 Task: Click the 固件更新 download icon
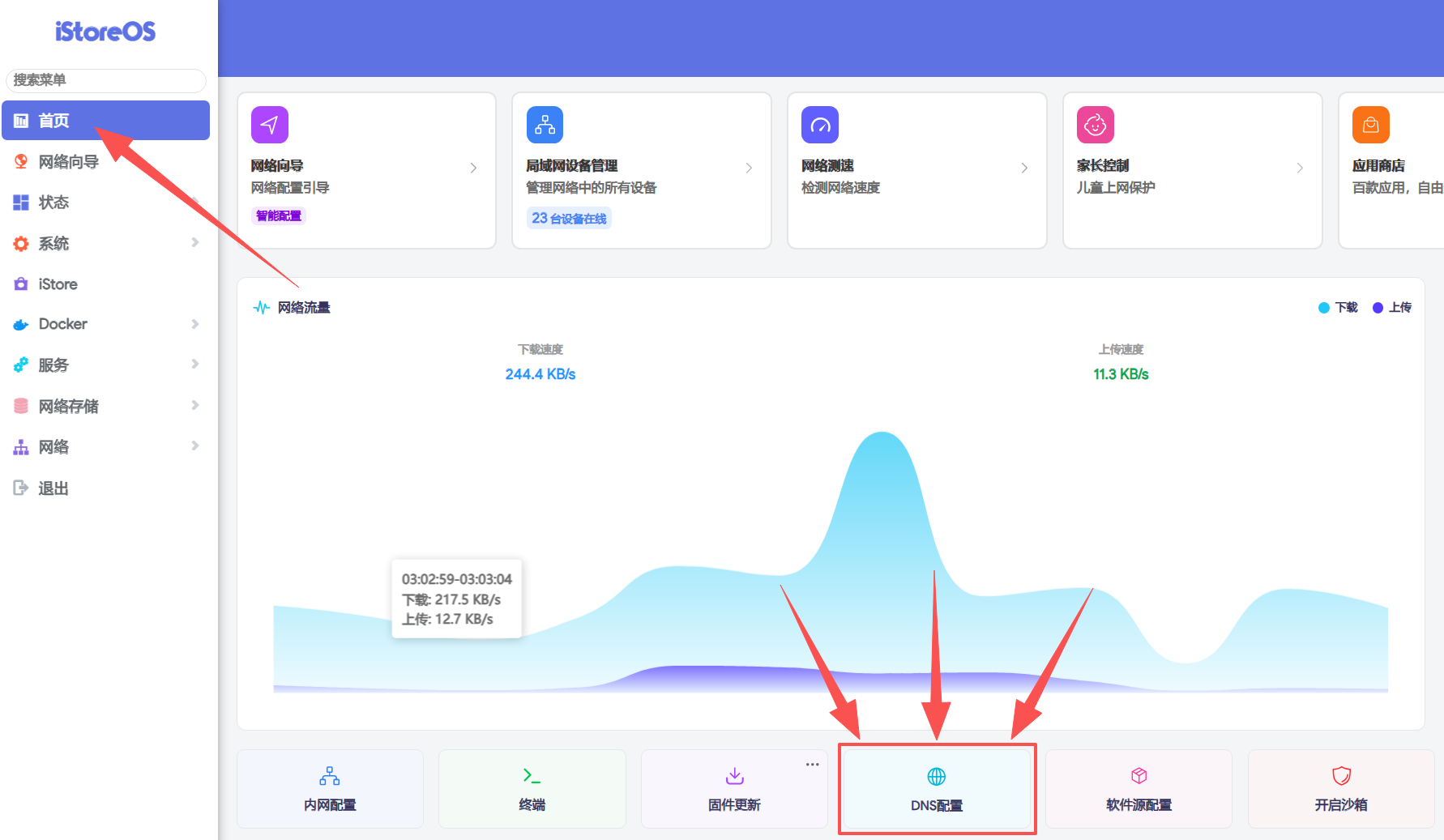pyautogui.click(x=734, y=776)
